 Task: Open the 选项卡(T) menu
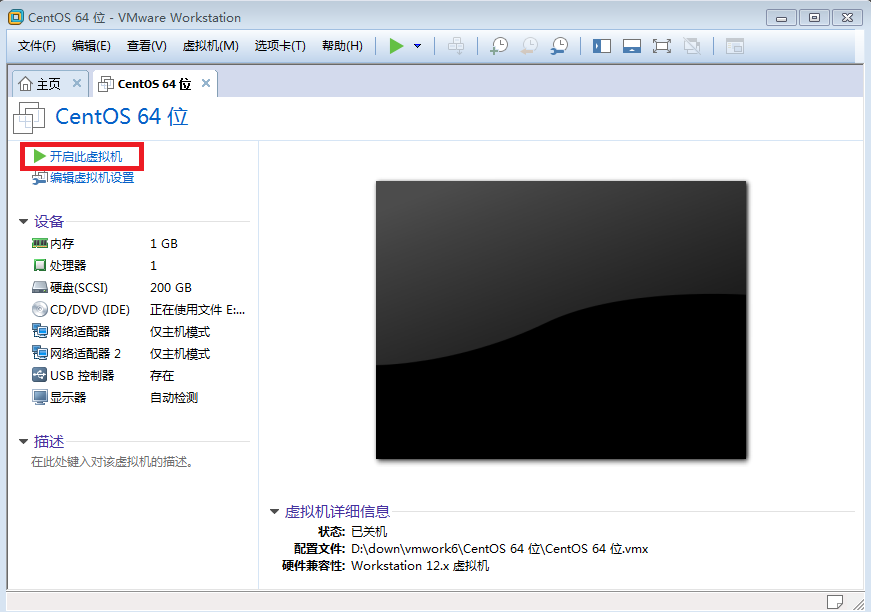(280, 46)
